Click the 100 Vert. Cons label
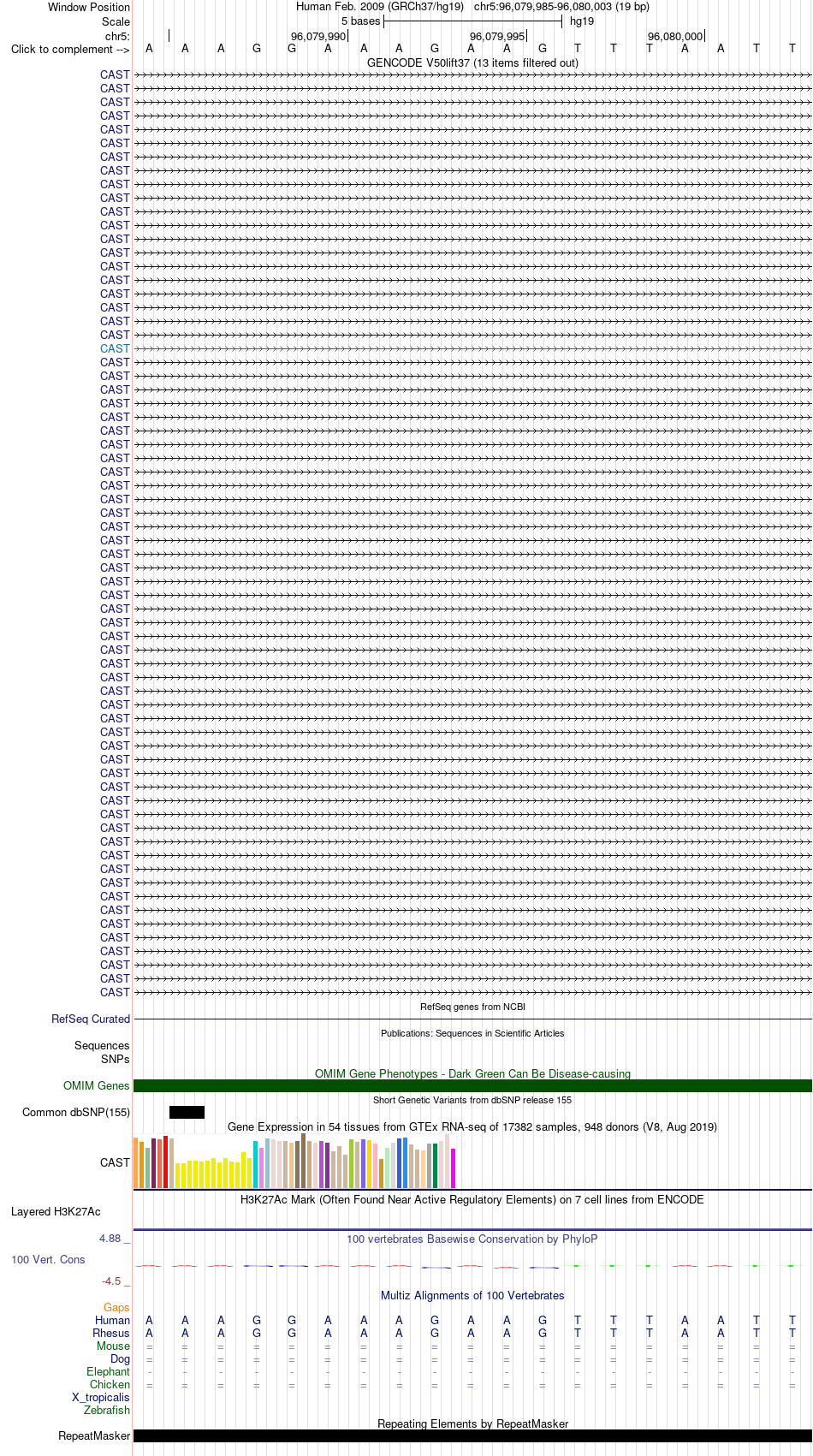 [48, 1260]
